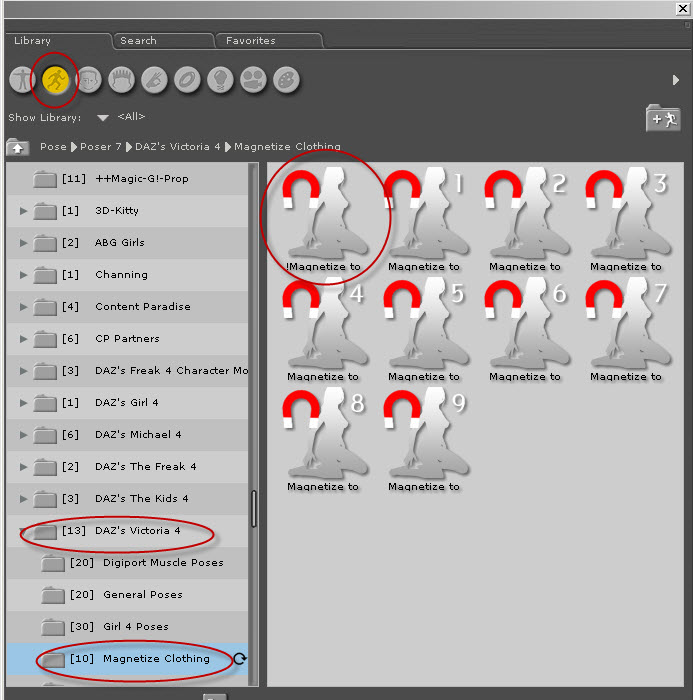The height and width of the screenshot is (700, 693).
Task: Click the folder tree scrollbar handle
Action: (254, 509)
